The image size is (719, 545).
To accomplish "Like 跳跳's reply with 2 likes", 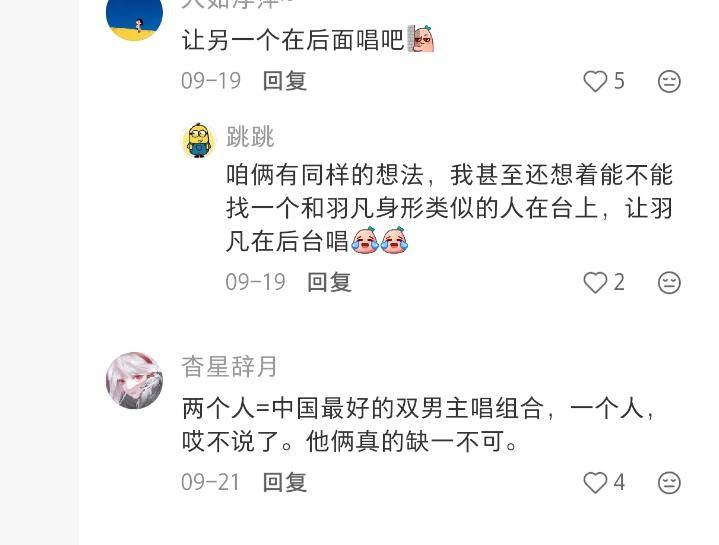I will pyautogui.click(x=595, y=282).
